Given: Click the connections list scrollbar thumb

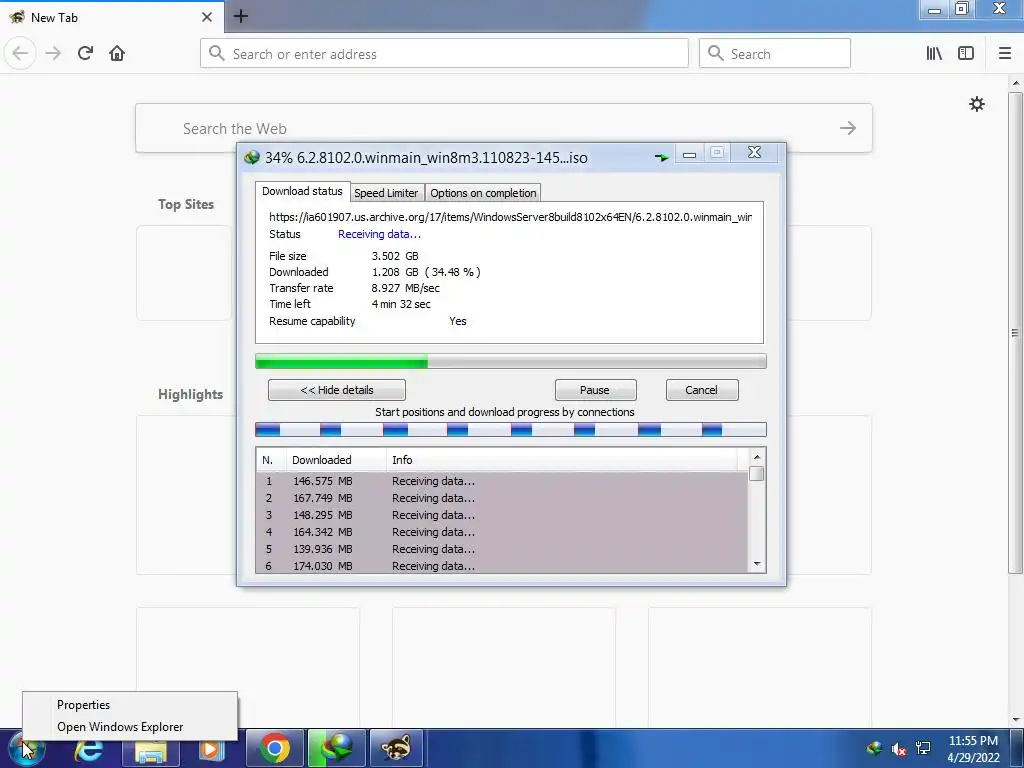Looking at the screenshot, I should point(756,473).
